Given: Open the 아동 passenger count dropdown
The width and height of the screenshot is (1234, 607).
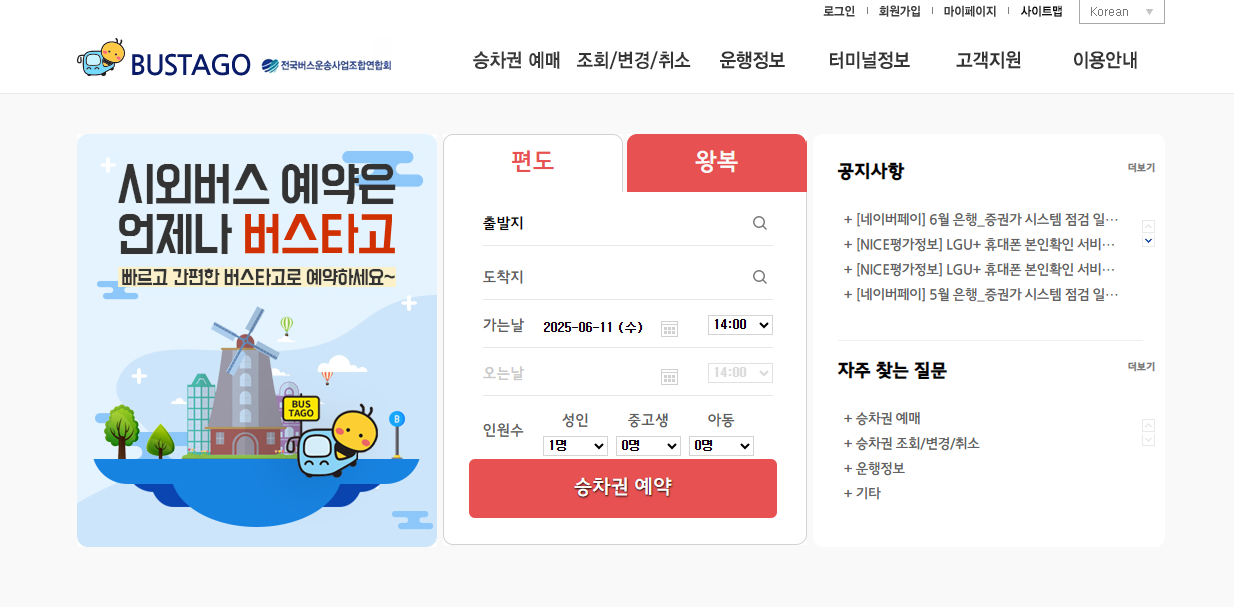Looking at the screenshot, I should tap(721, 446).
